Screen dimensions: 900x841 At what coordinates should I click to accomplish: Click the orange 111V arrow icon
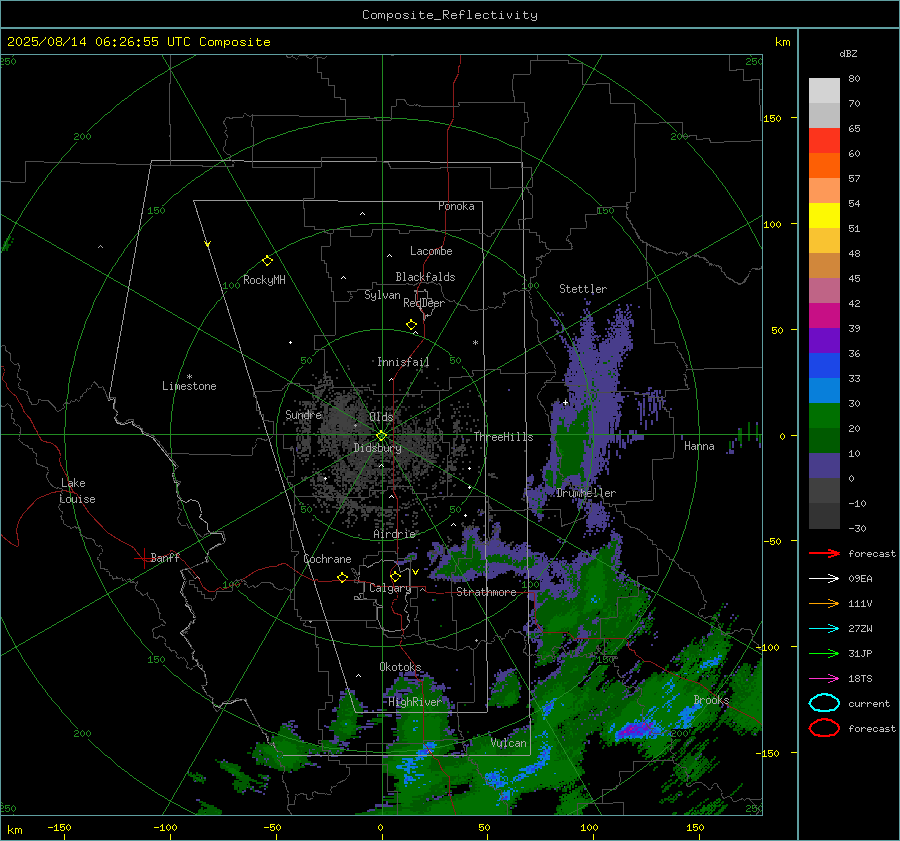pos(824,603)
